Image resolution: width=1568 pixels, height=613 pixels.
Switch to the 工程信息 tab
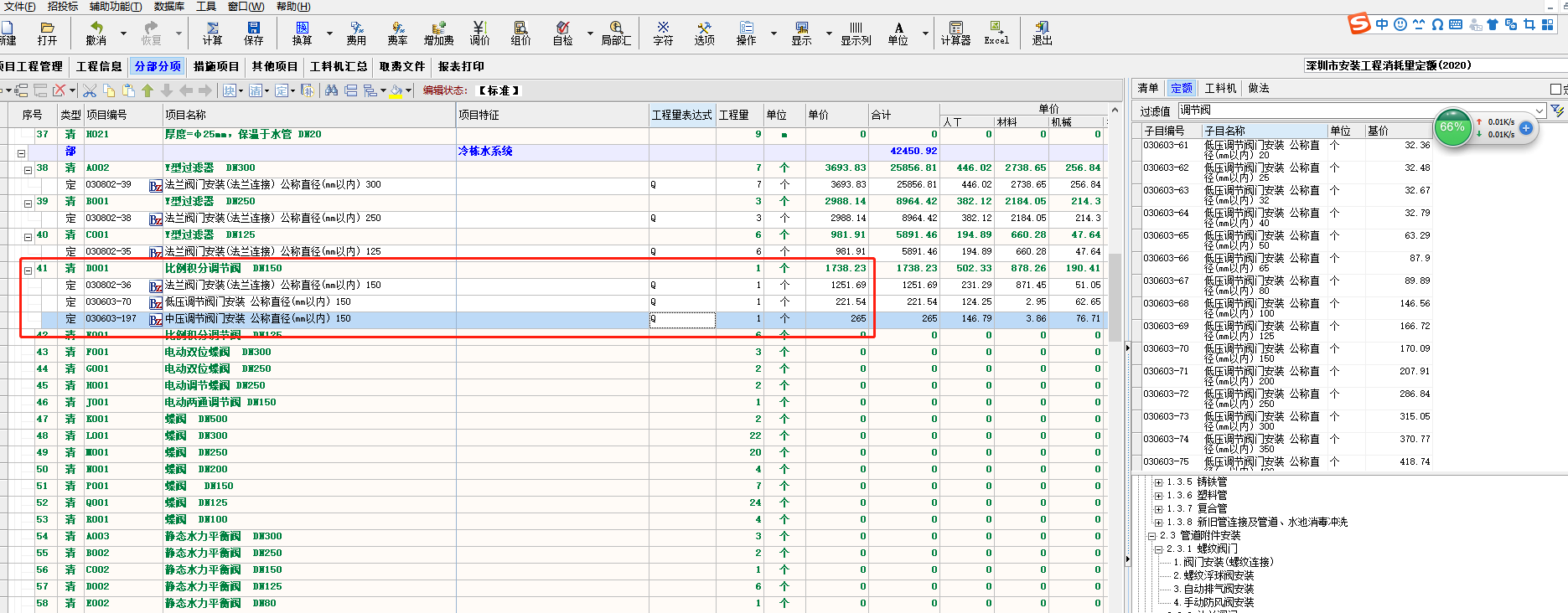(x=99, y=67)
